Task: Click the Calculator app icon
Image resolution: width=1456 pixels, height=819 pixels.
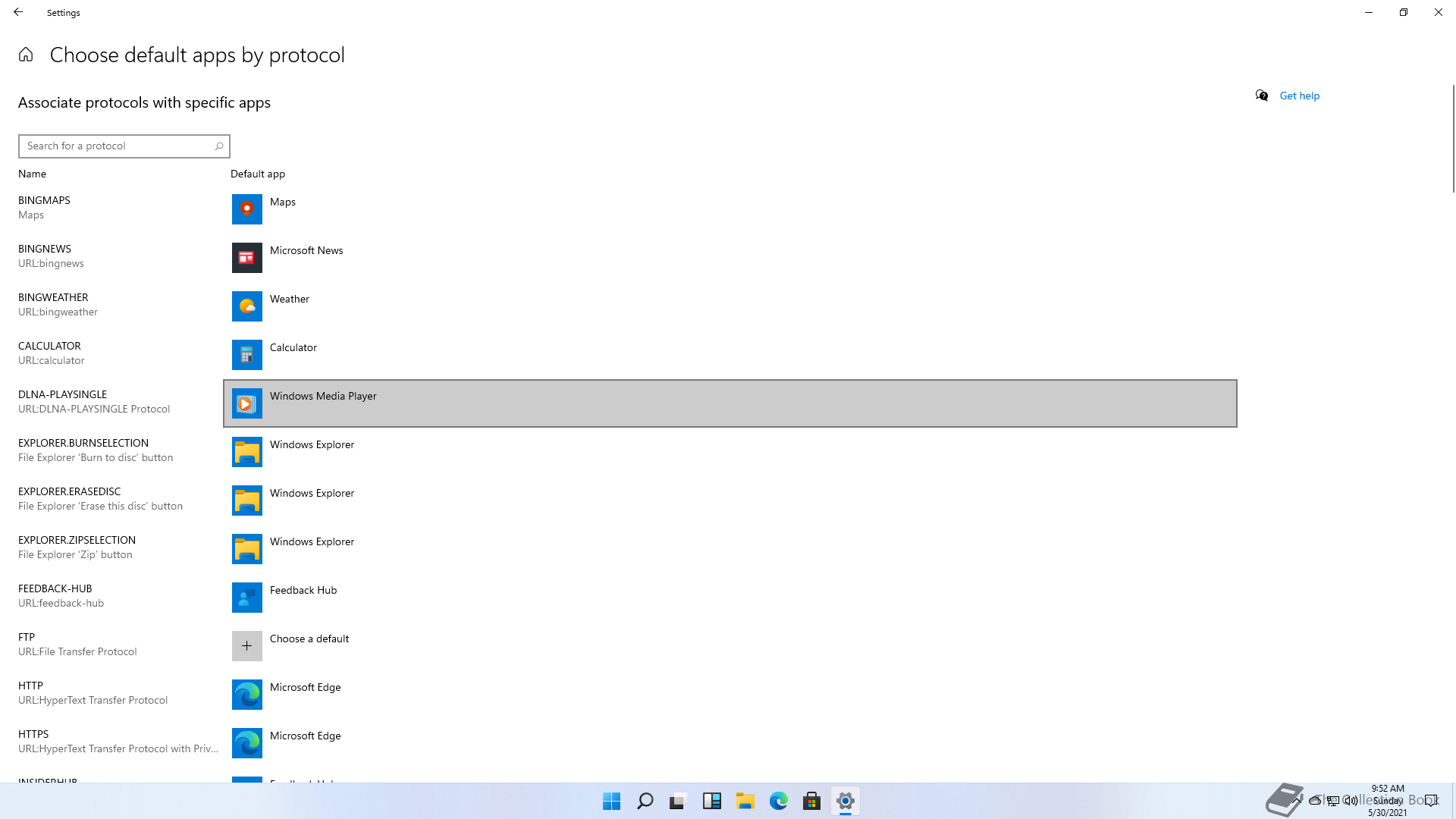Action: click(247, 355)
